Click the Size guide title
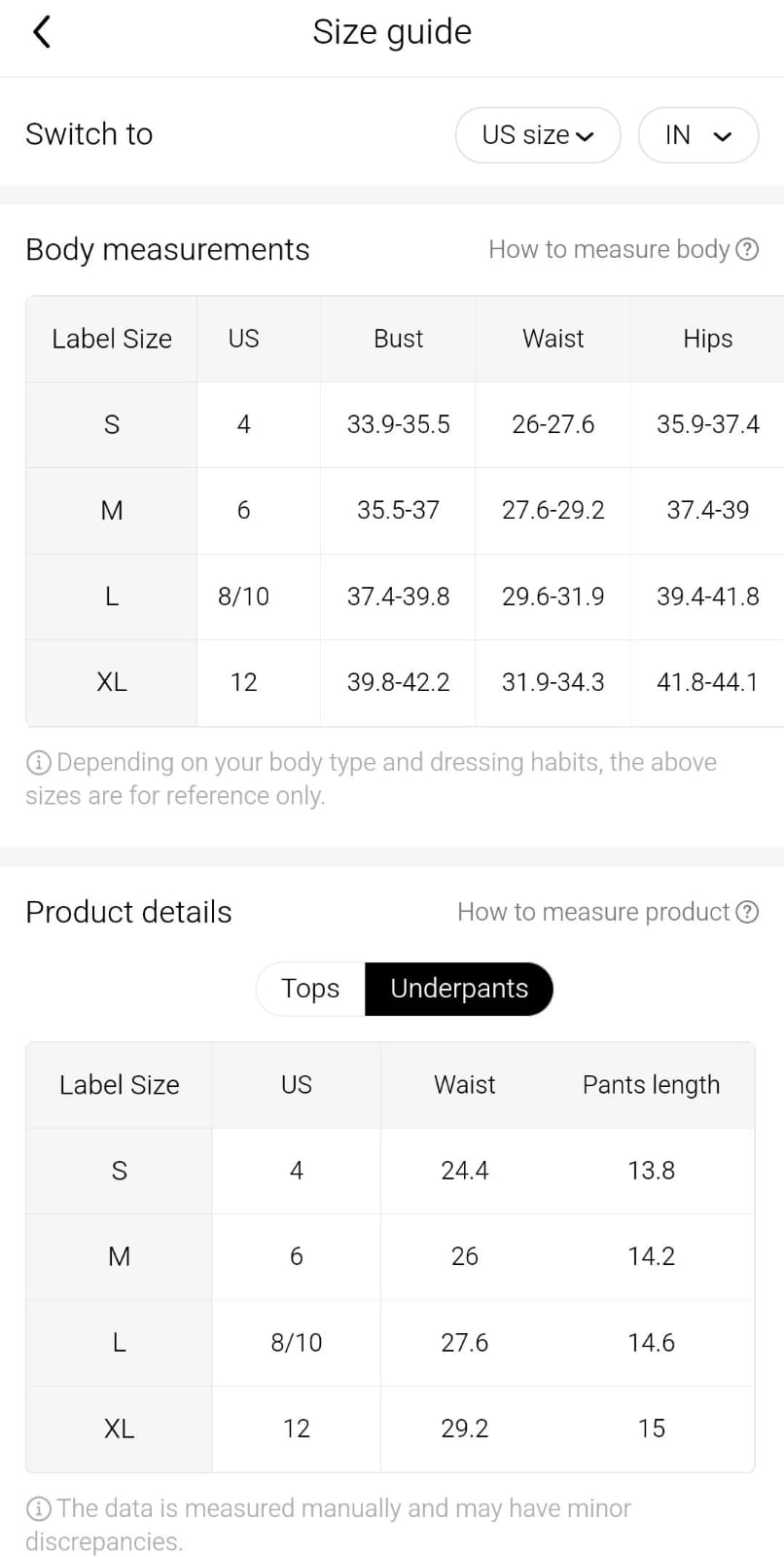The height and width of the screenshot is (1557, 784). click(x=391, y=32)
